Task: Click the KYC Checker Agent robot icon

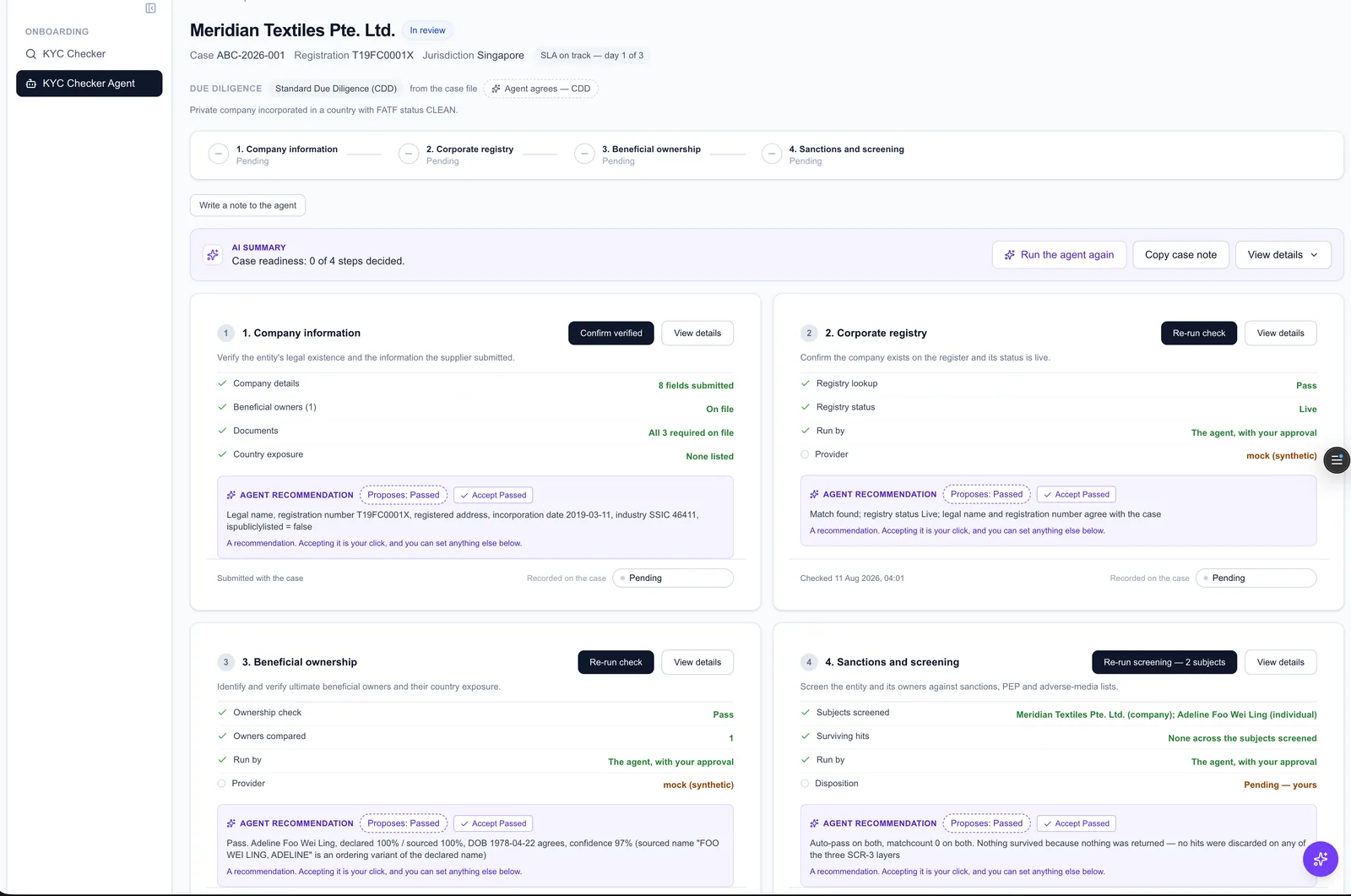Action: (31, 84)
